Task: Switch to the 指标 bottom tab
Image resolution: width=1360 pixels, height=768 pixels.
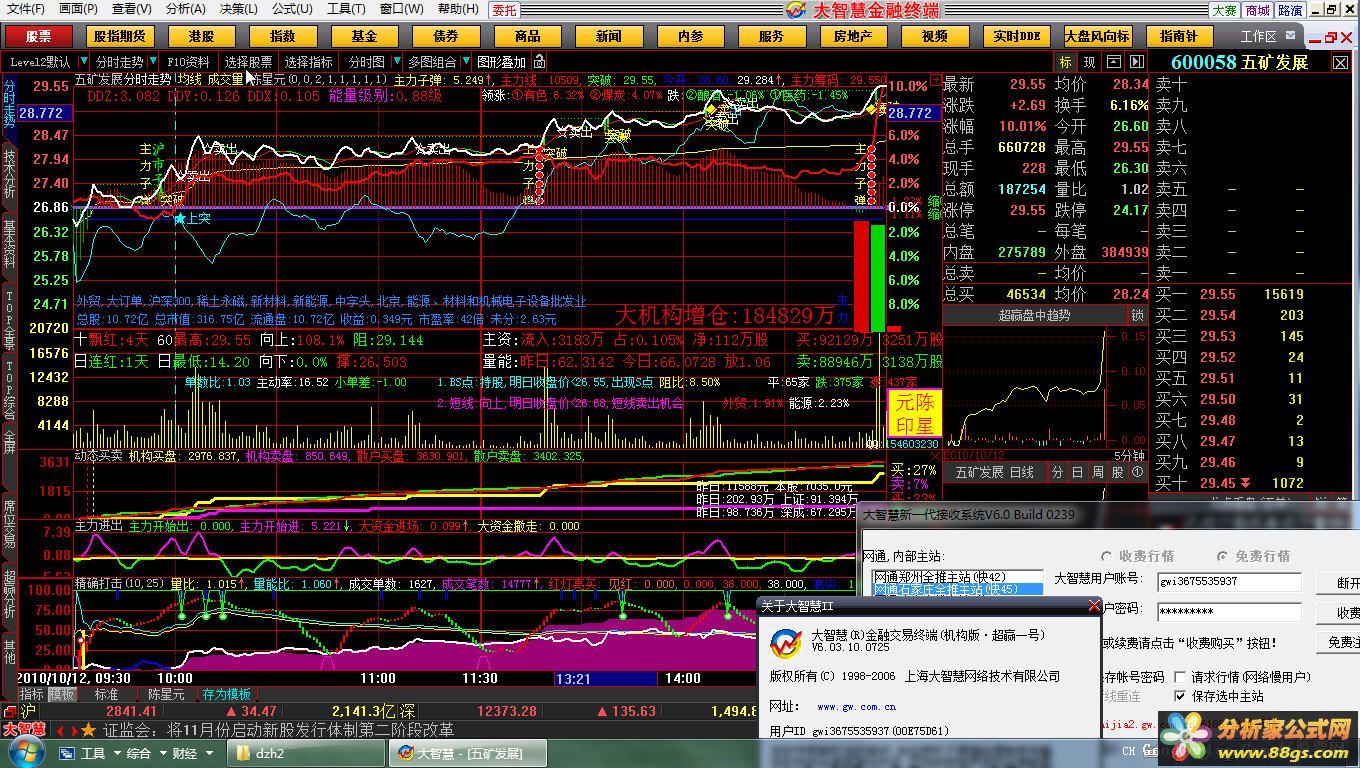Action: (31, 694)
